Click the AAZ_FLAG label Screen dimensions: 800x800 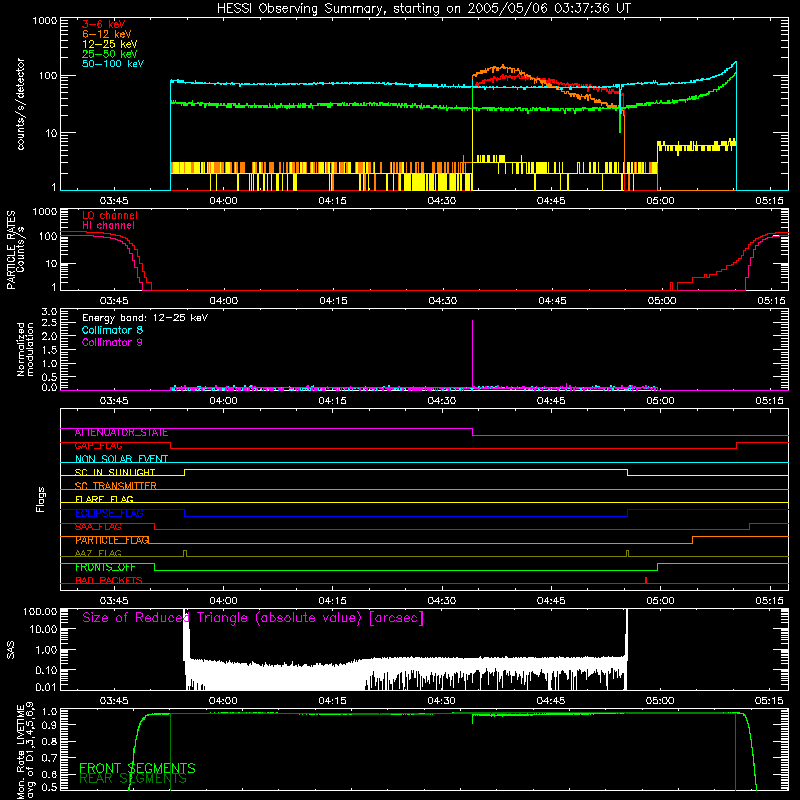(x=98, y=554)
